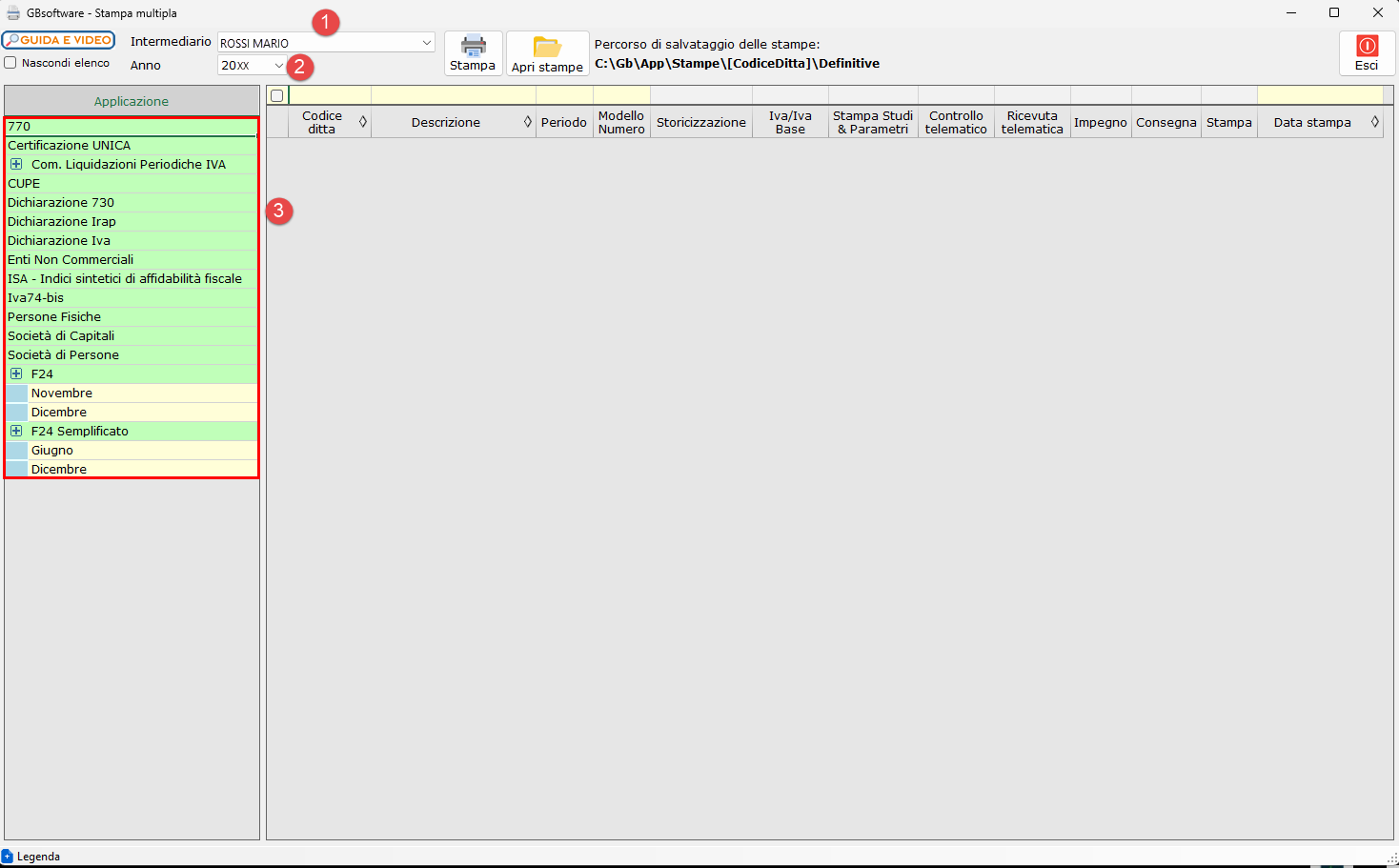Click the Storicizzazione column header
This screenshot has height=868, width=1399.
click(x=700, y=122)
